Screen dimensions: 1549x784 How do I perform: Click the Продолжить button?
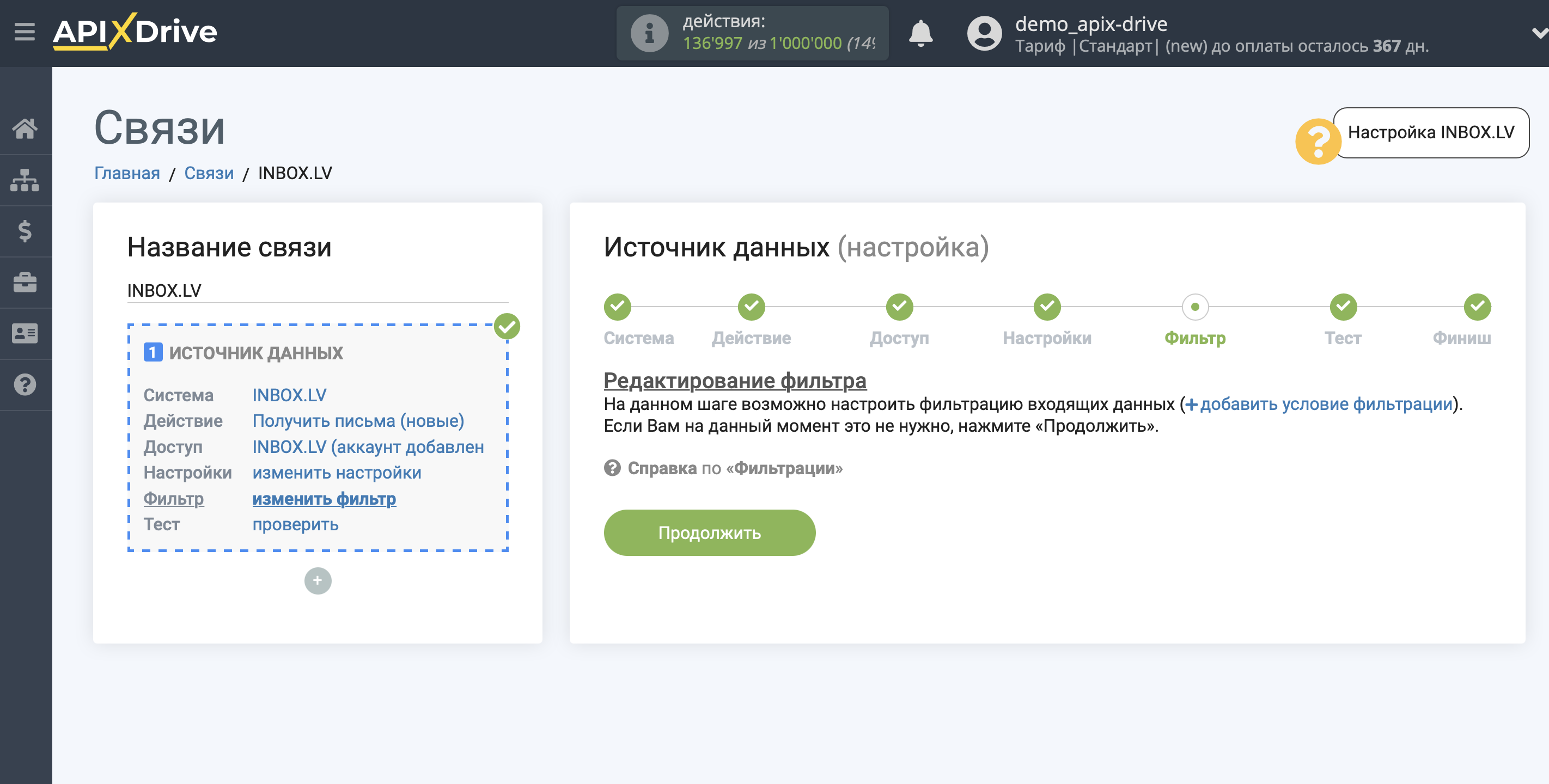[709, 532]
